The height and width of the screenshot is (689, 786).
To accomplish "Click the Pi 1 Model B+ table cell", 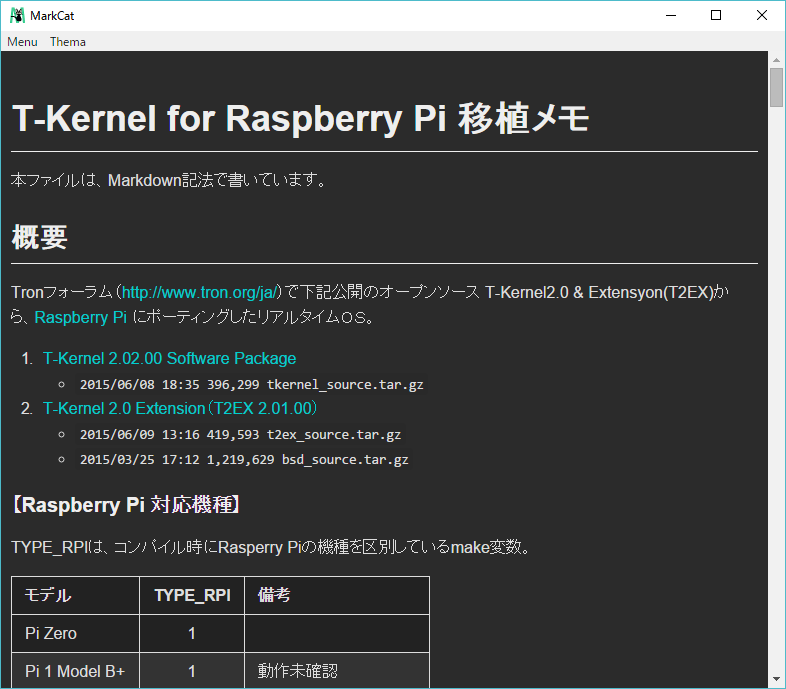I will [75, 671].
